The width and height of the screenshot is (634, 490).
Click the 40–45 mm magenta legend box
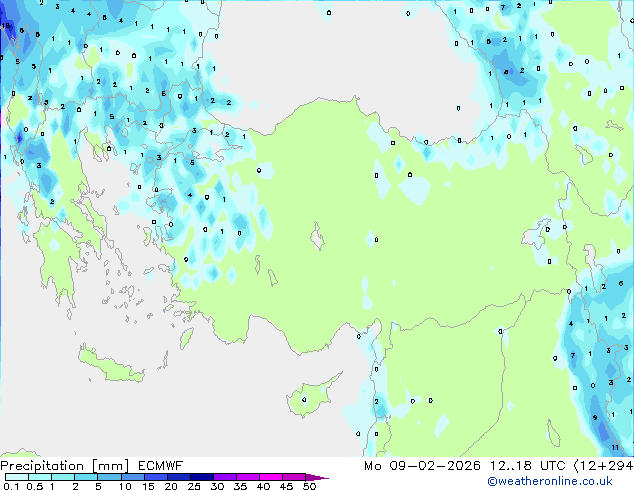point(271,477)
